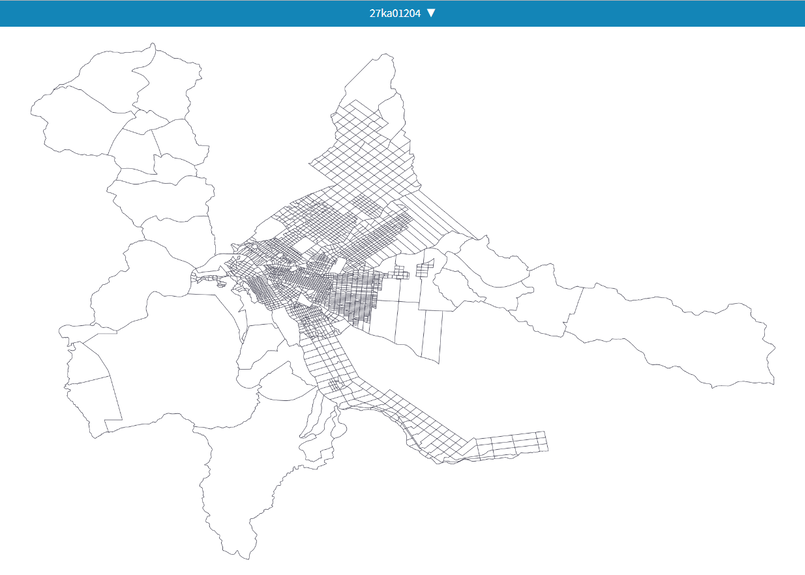Click the 27ka01204 title text
Image resolution: width=805 pixels, height=575 pixels.
394,13
